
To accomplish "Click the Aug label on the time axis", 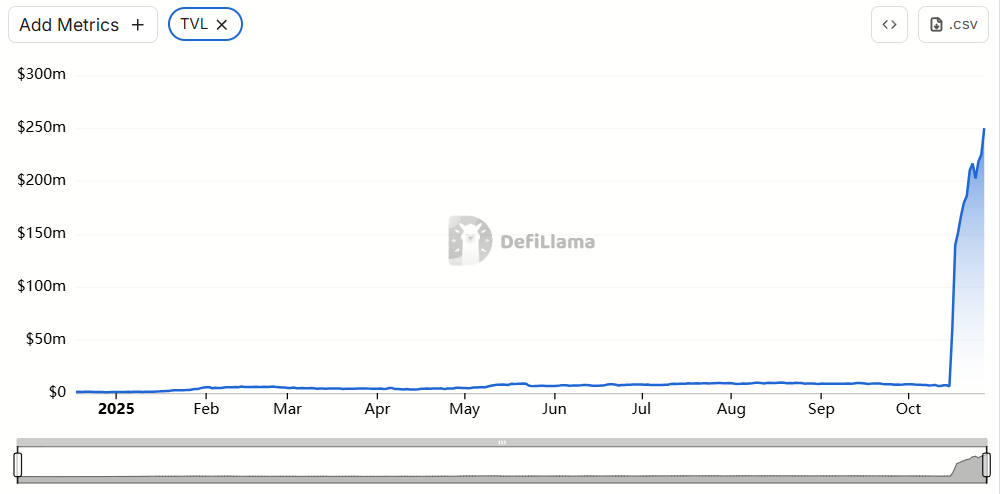I will 731,409.
